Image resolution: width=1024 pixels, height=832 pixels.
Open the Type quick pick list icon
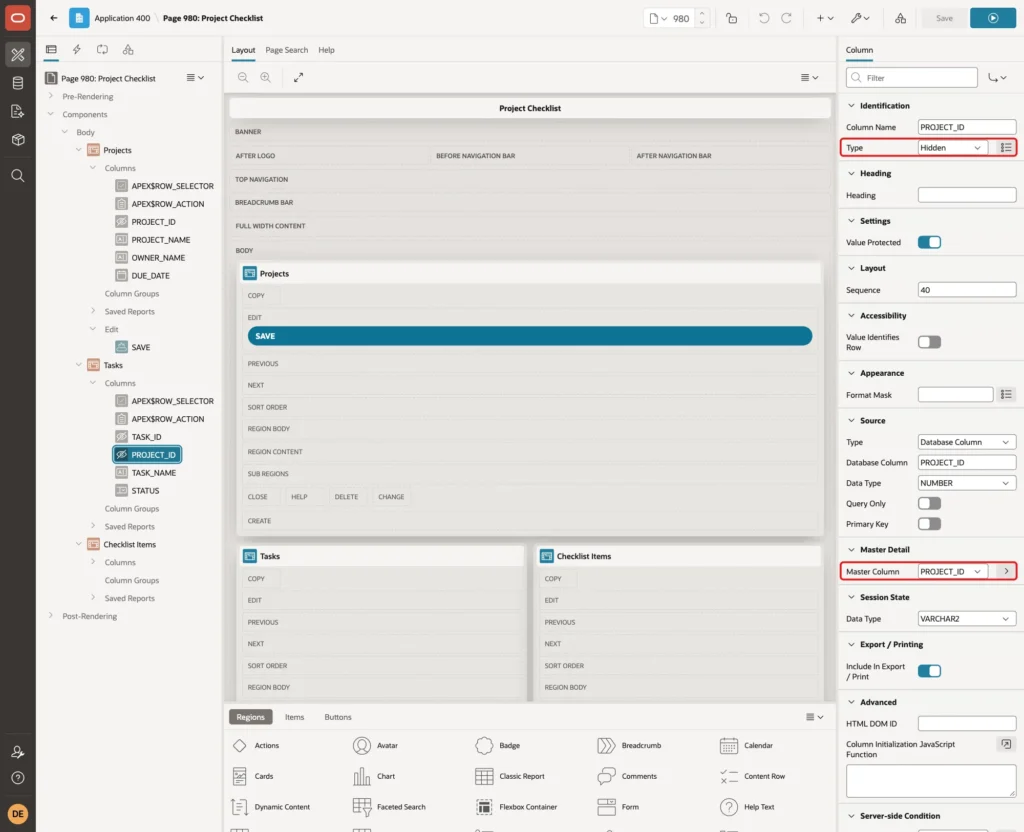1006,148
